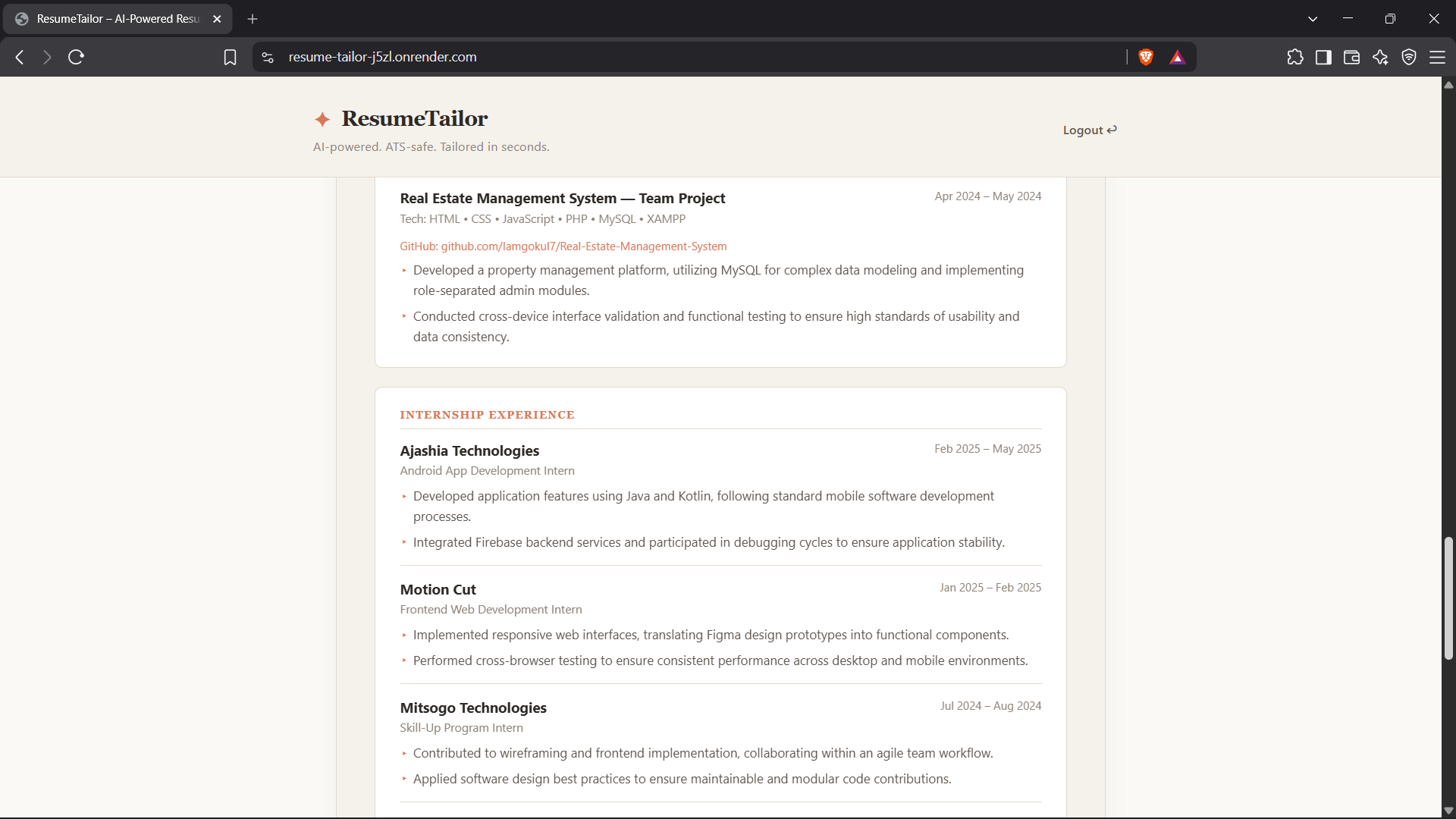The height and width of the screenshot is (819, 1456).
Task: Reload the ResumeTailor page
Action: (76, 57)
